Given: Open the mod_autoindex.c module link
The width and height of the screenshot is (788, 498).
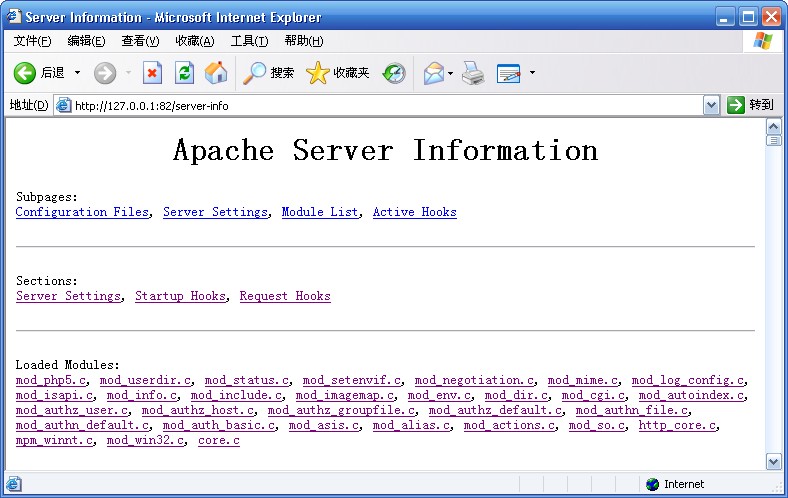Looking at the screenshot, I should (x=692, y=395).
